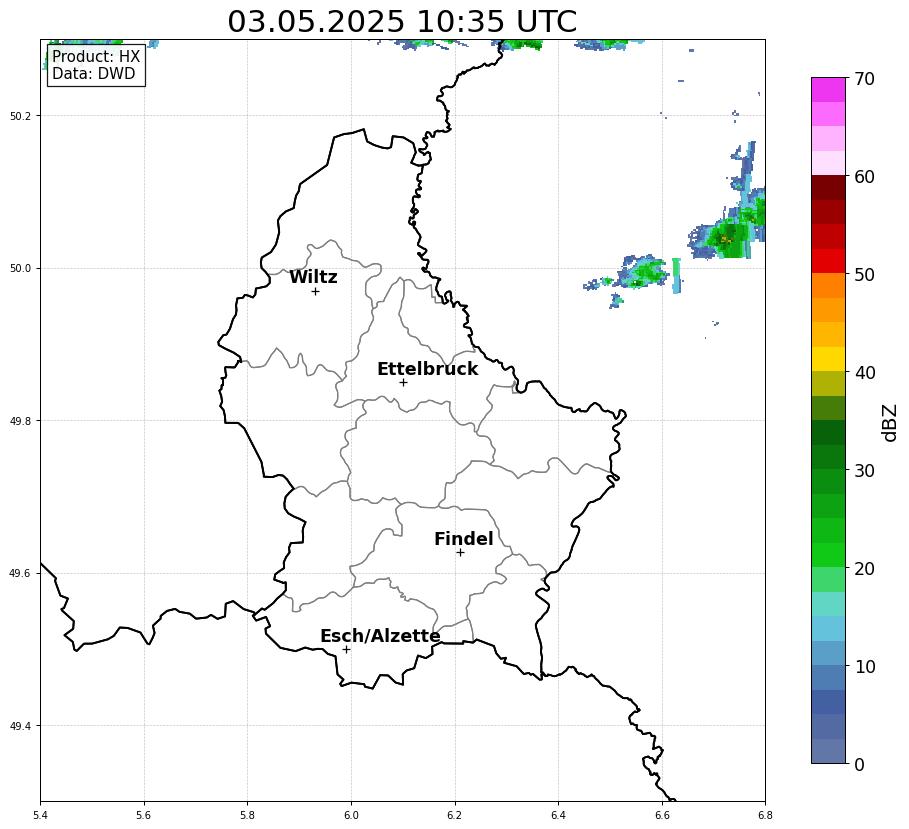Click the bright green colorbar segment above 20
This screenshot has height=829, width=909.
(x=828, y=555)
